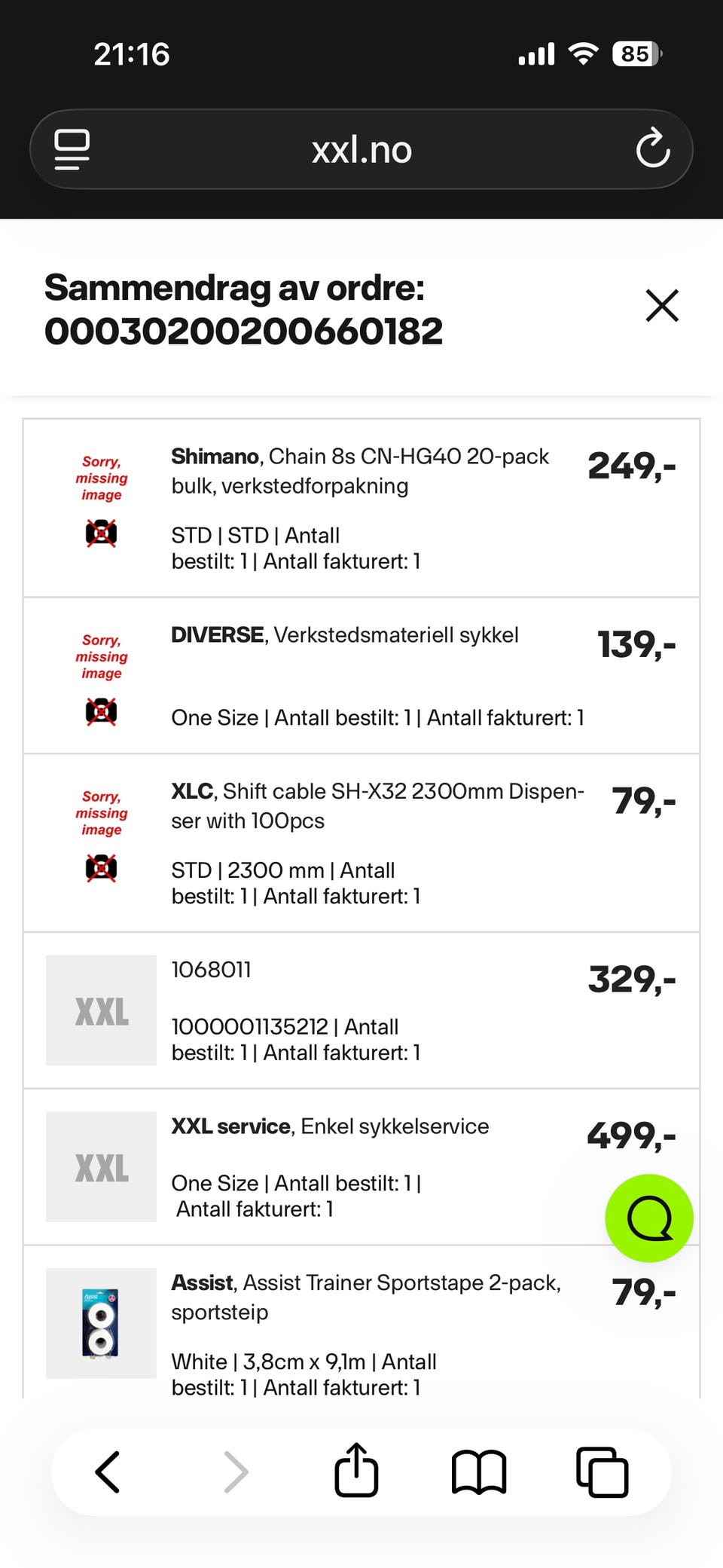
Task: Tap XXL placeholder image for item 1068011
Action: point(101,1010)
